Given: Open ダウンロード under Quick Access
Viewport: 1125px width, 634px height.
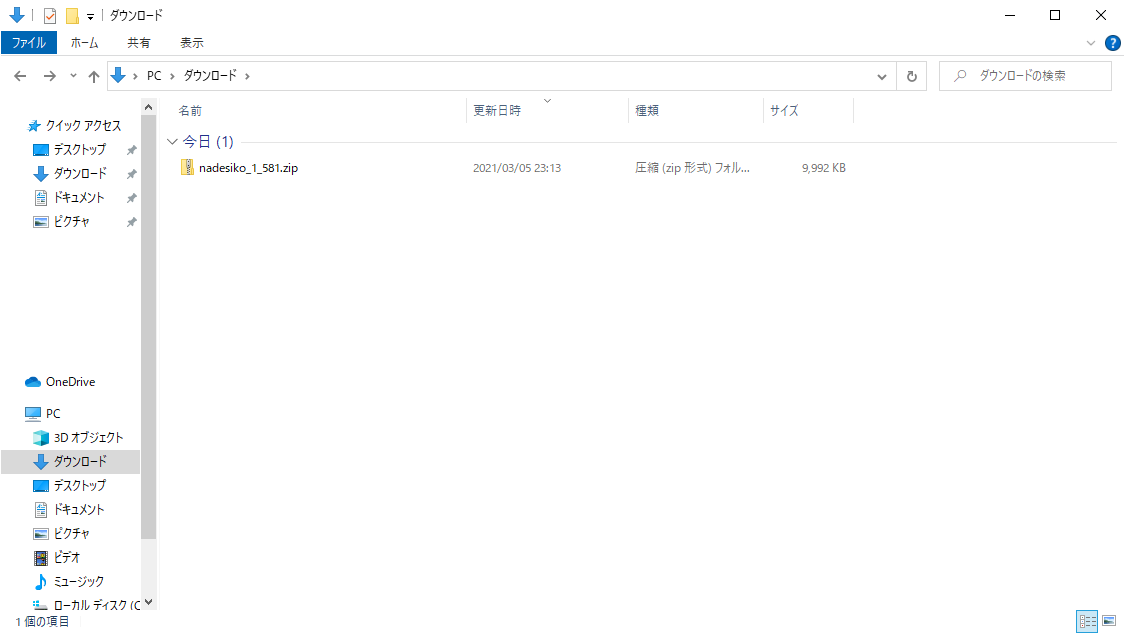Looking at the screenshot, I should click(x=80, y=174).
